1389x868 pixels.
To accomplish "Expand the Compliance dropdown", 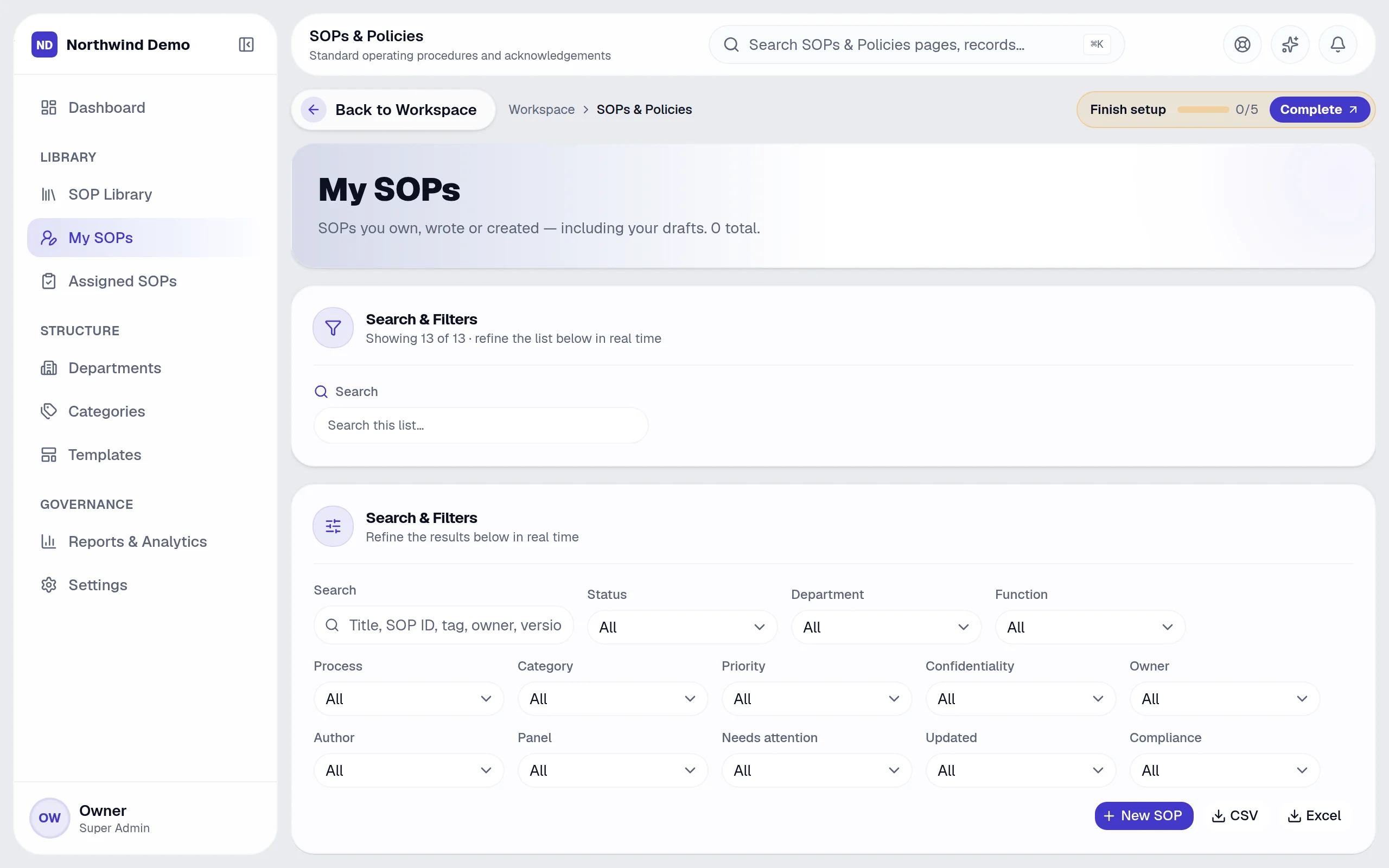I will 1224,770.
